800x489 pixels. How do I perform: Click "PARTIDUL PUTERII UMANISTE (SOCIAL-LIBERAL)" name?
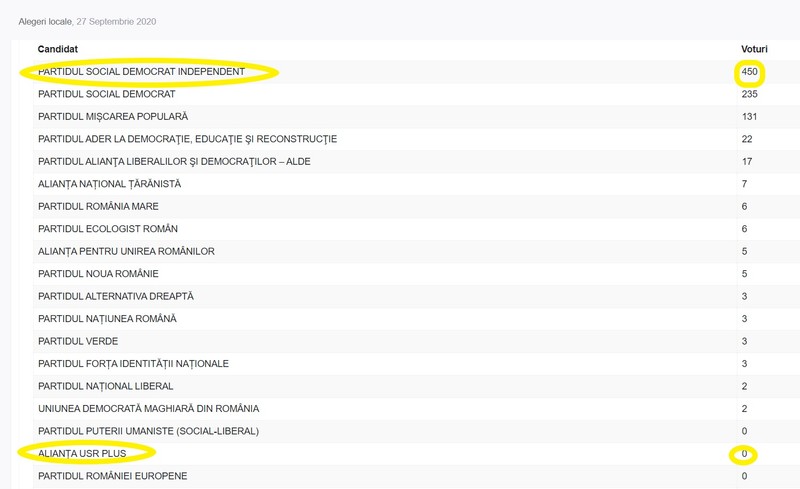click(148, 431)
